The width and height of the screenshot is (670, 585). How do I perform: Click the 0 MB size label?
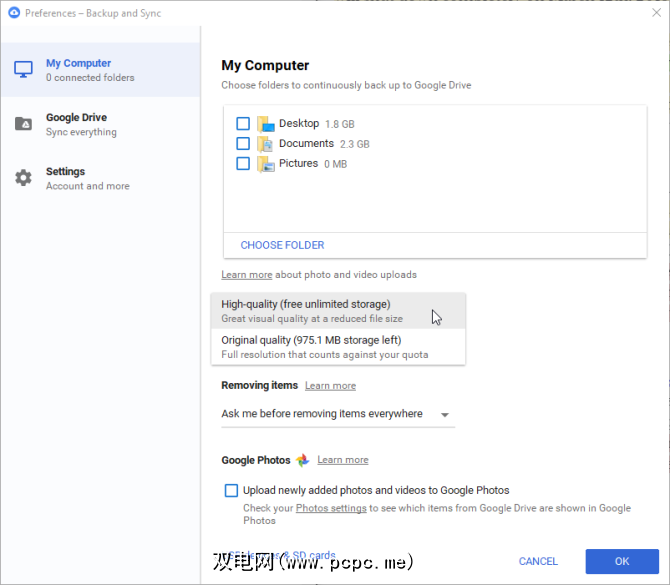click(x=335, y=165)
